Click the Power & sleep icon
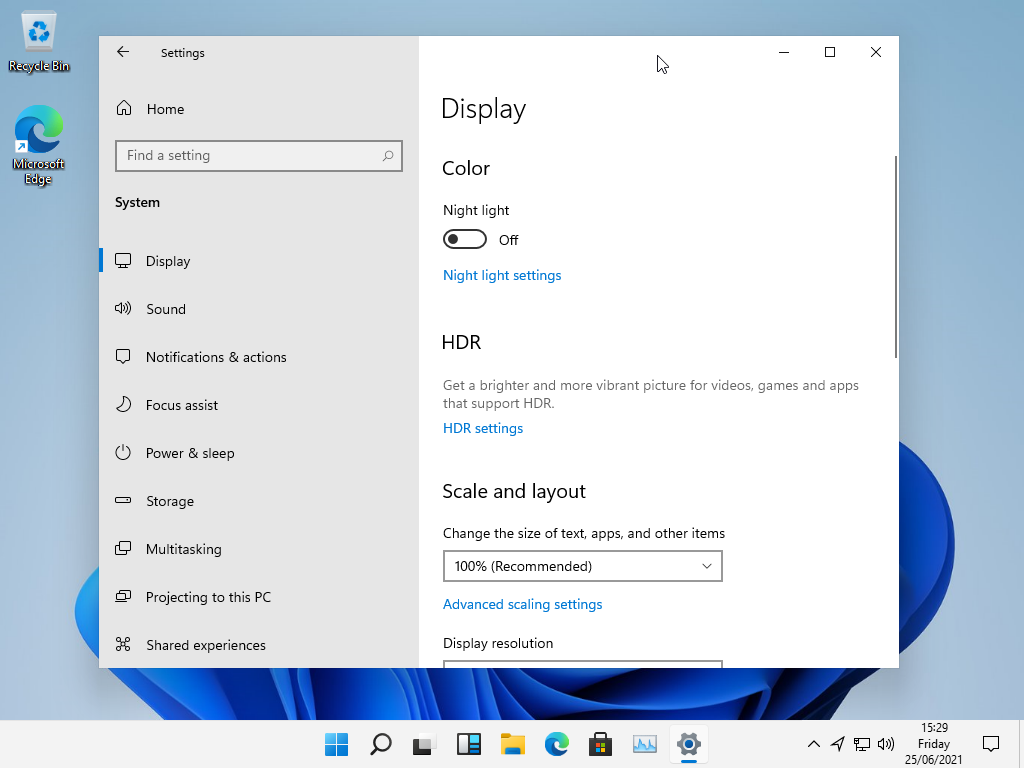This screenshot has height=768, width=1024. (x=123, y=453)
